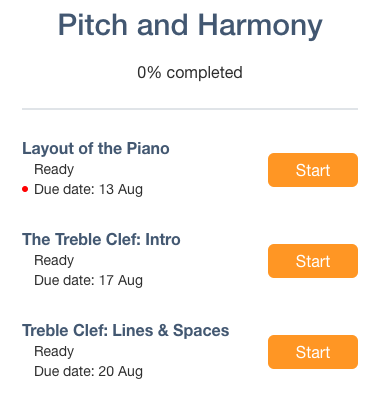Select the Due date: 17 Aug label
Image resolution: width=381 pixels, height=395 pixels.
(88, 280)
